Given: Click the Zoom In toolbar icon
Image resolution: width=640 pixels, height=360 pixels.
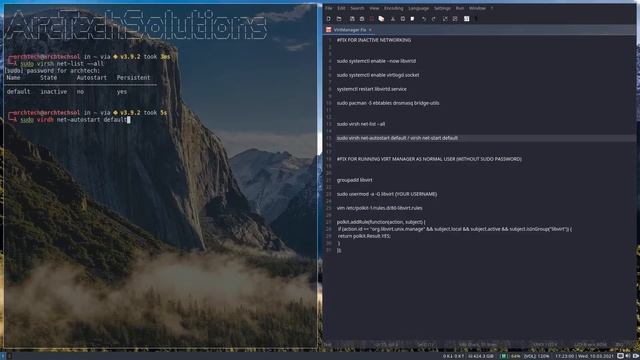Looking at the screenshot, I should (x=445, y=19).
